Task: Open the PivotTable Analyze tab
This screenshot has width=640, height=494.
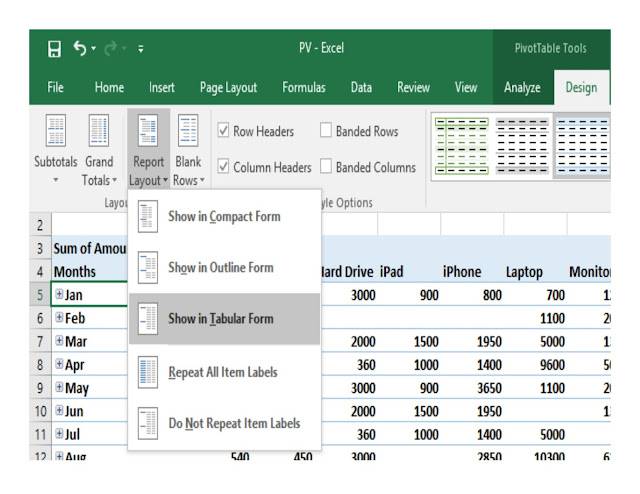Action: pyautogui.click(x=522, y=87)
